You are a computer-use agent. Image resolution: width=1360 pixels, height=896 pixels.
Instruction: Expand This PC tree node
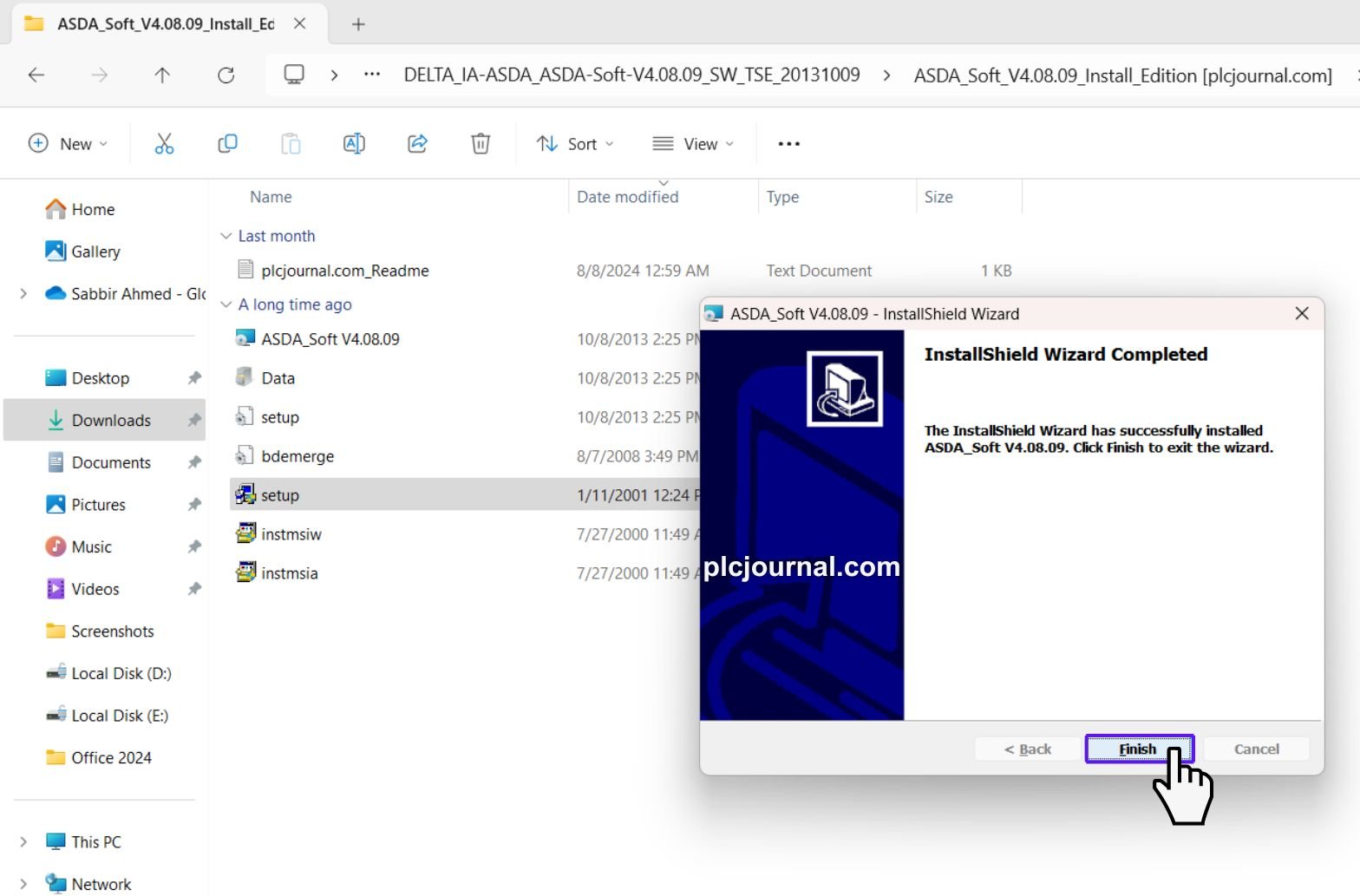coord(23,841)
